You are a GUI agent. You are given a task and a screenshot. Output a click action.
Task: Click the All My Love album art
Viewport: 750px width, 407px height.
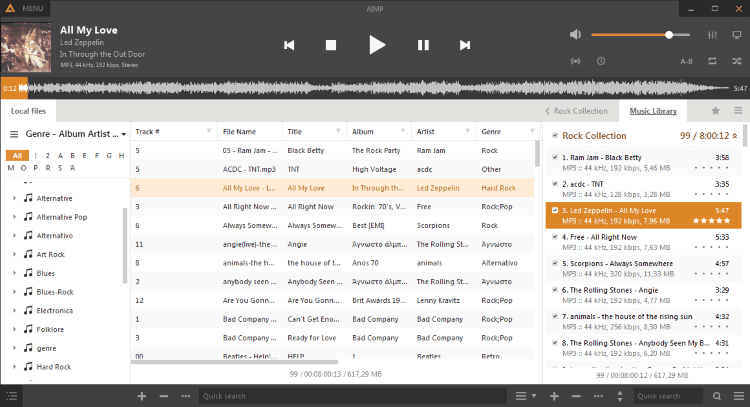tap(26, 47)
